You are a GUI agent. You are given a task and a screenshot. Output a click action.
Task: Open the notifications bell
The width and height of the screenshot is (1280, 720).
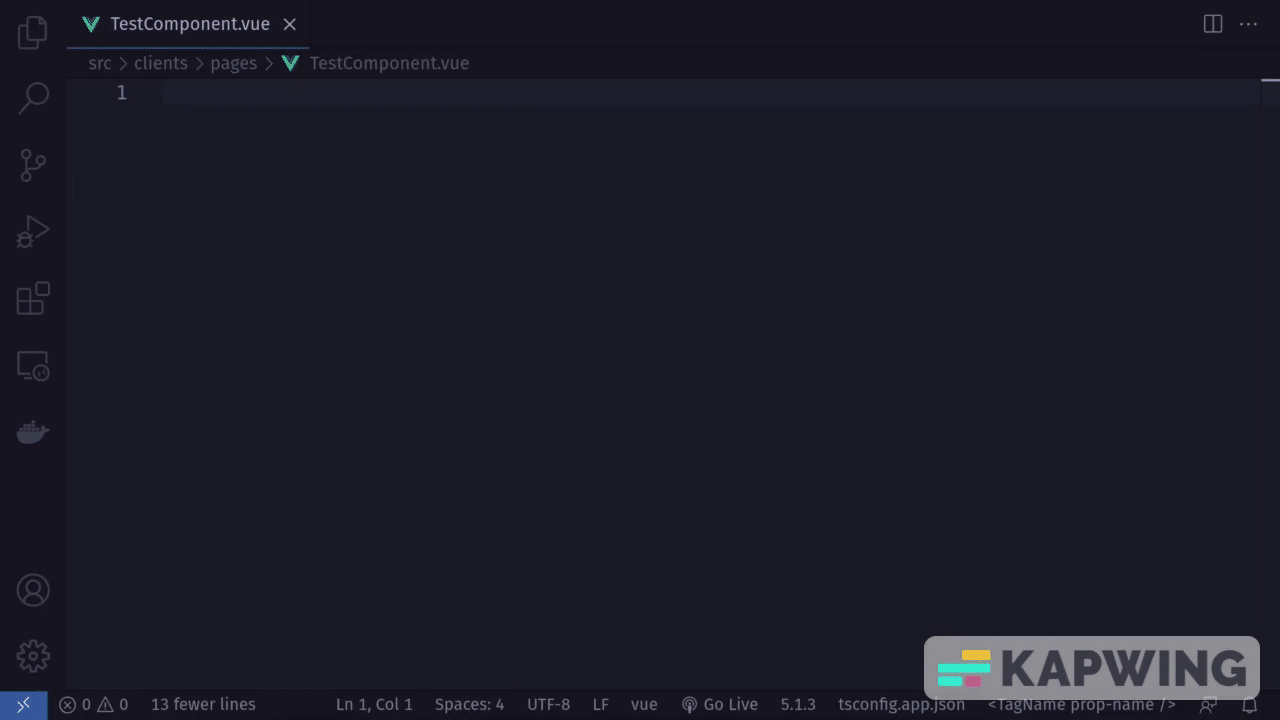pos(1249,705)
